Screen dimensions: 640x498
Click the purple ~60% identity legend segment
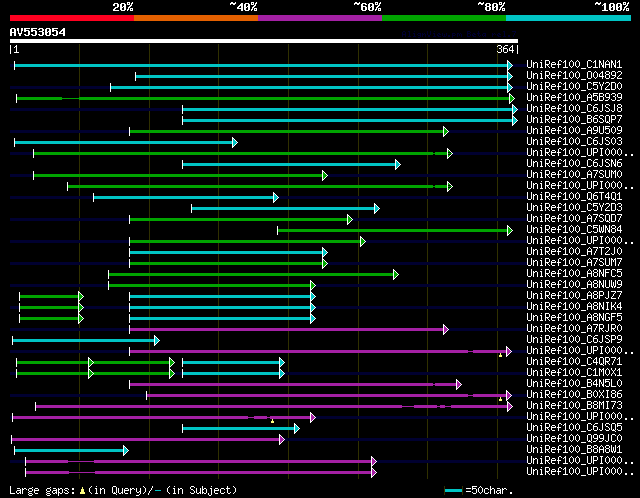320,18
